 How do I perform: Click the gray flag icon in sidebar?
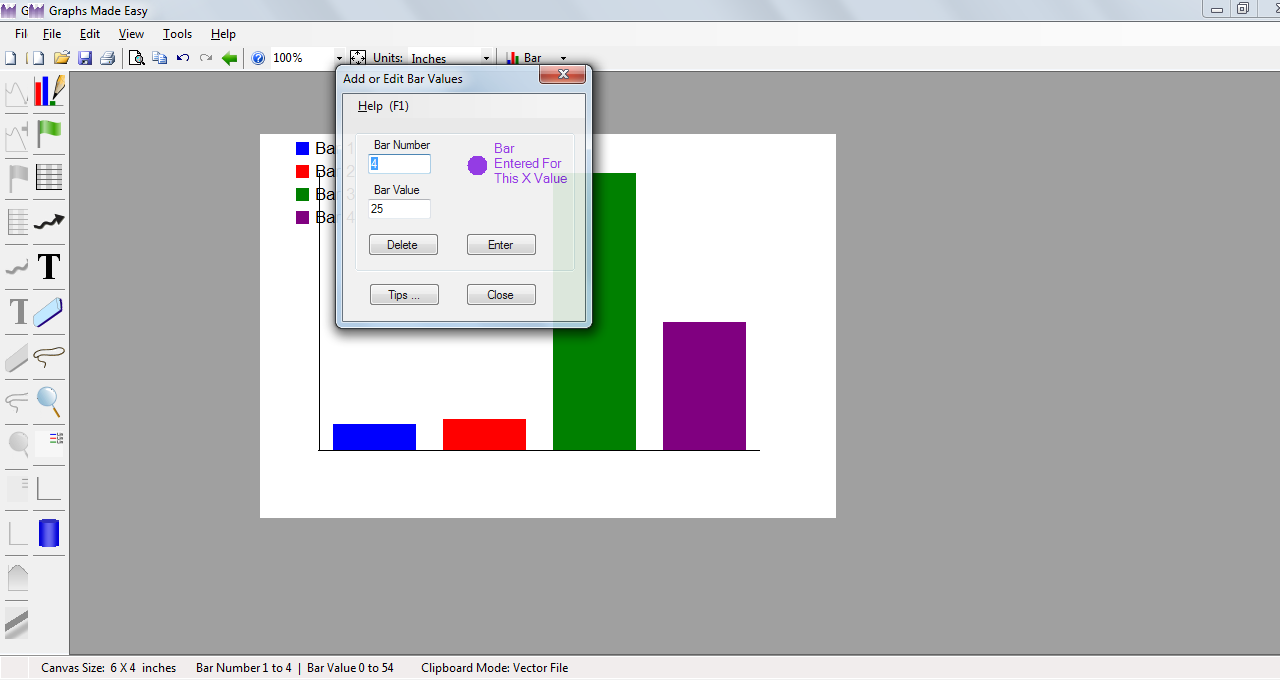click(17, 178)
